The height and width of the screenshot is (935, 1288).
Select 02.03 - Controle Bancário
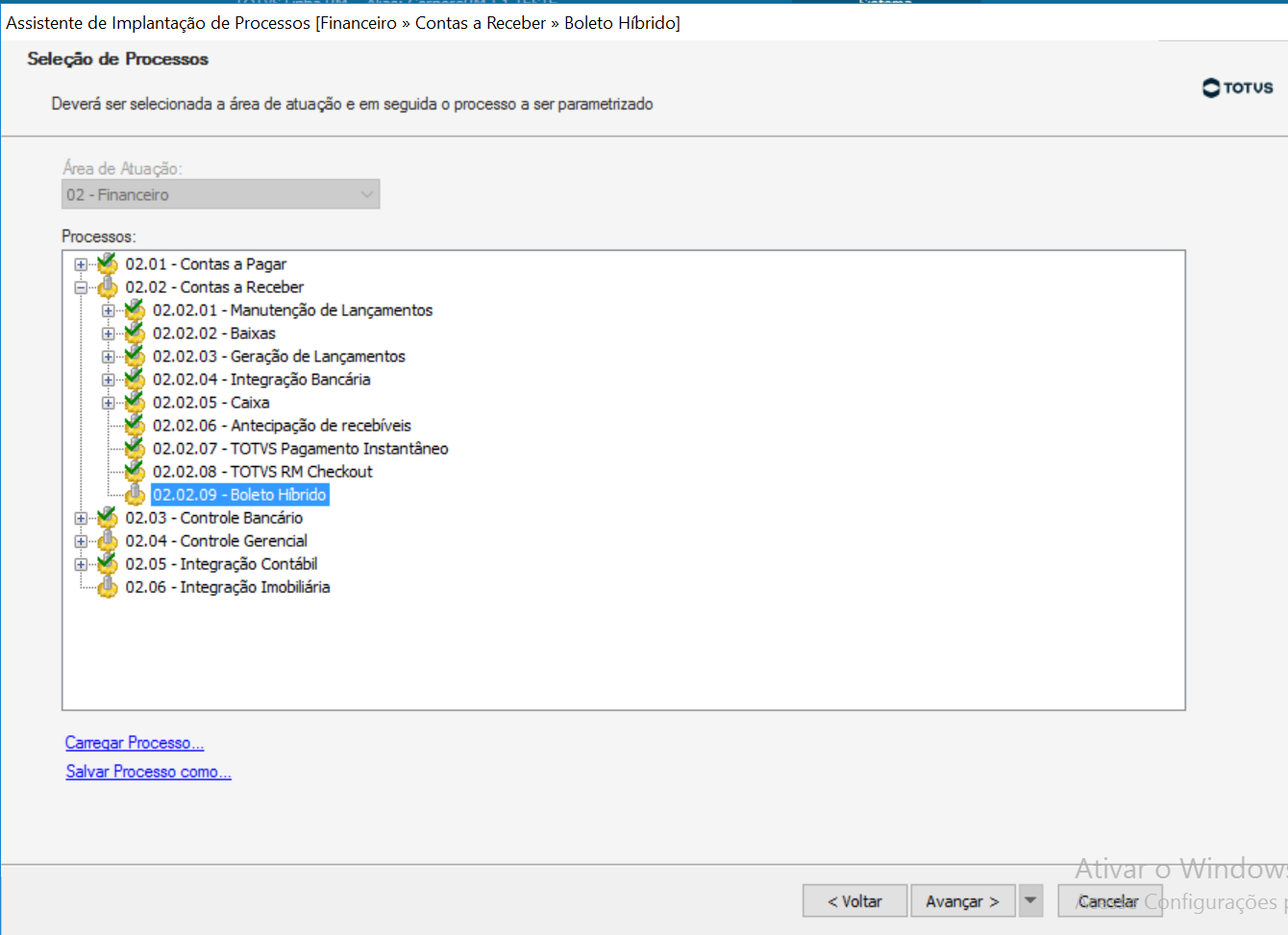[213, 517]
